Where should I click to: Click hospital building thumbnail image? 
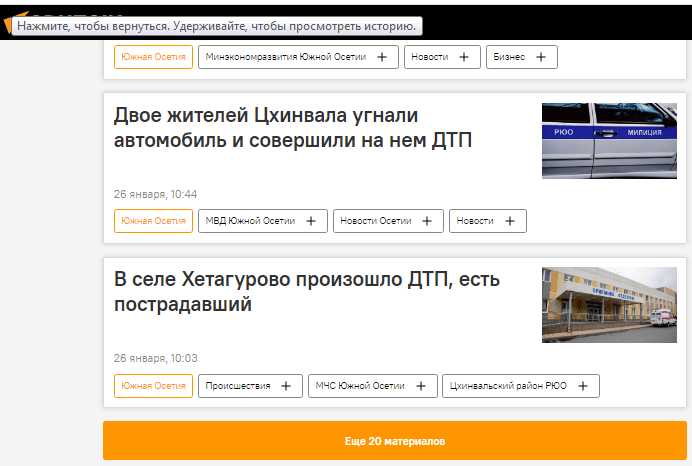(x=609, y=305)
